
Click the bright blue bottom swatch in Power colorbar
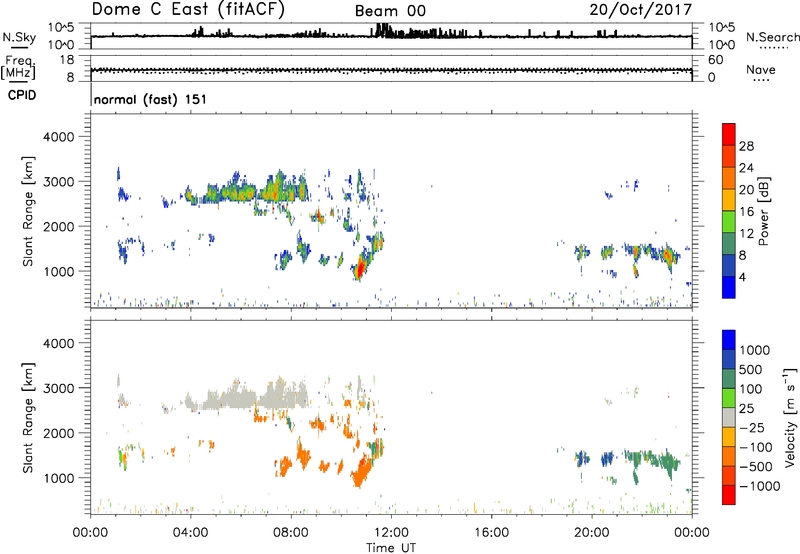(x=729, y=287)
